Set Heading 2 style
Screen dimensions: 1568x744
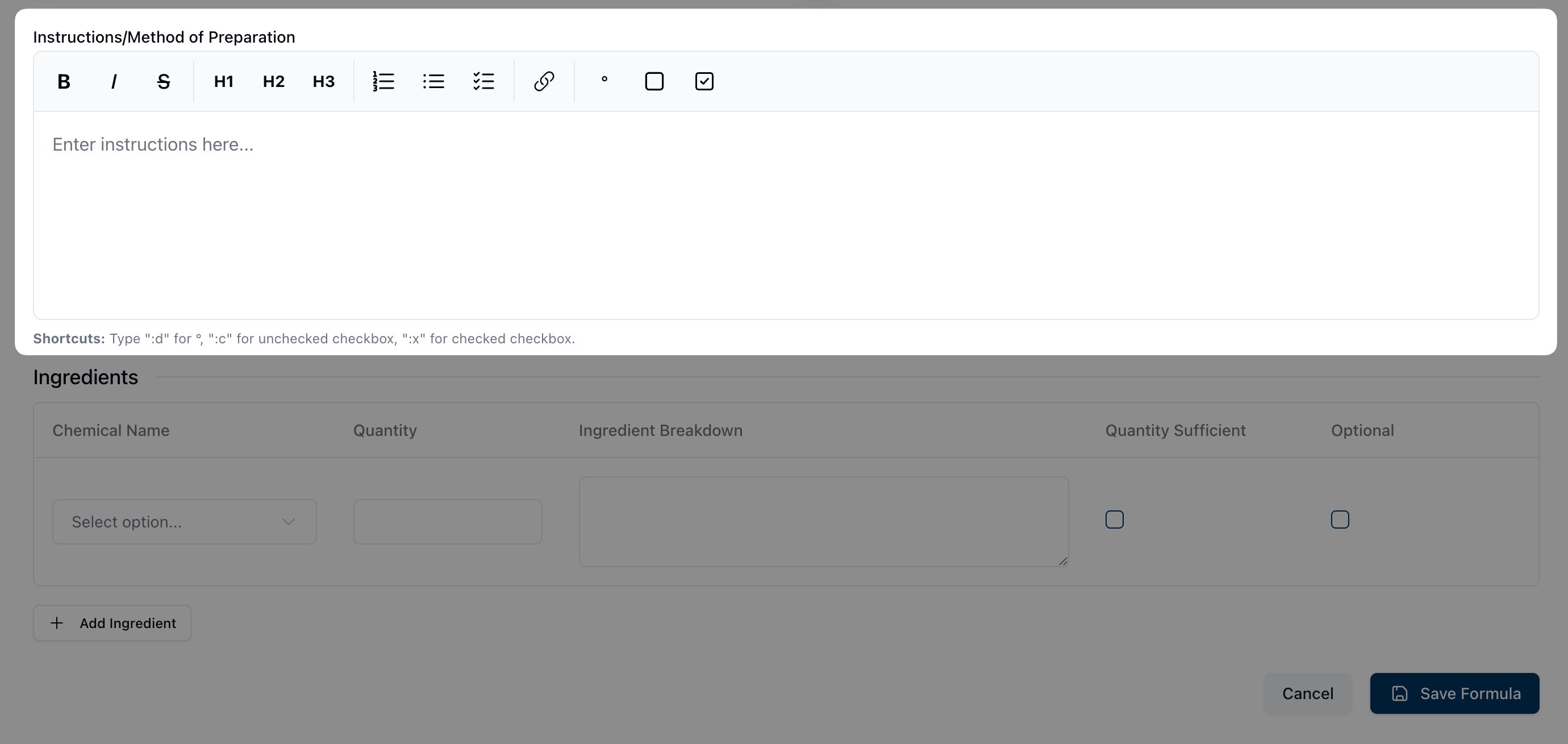pos(273,82)
